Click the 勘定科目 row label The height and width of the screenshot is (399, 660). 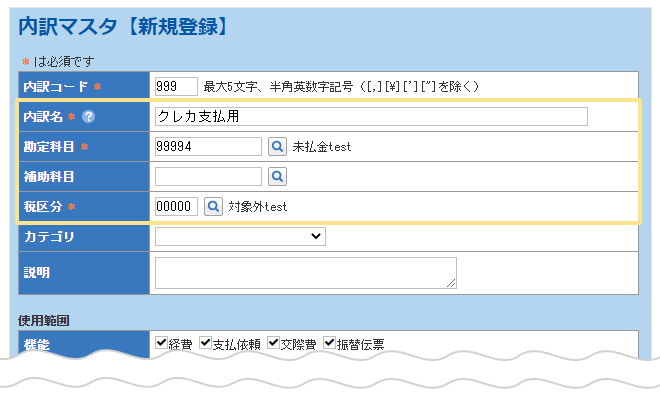(49, 146)
